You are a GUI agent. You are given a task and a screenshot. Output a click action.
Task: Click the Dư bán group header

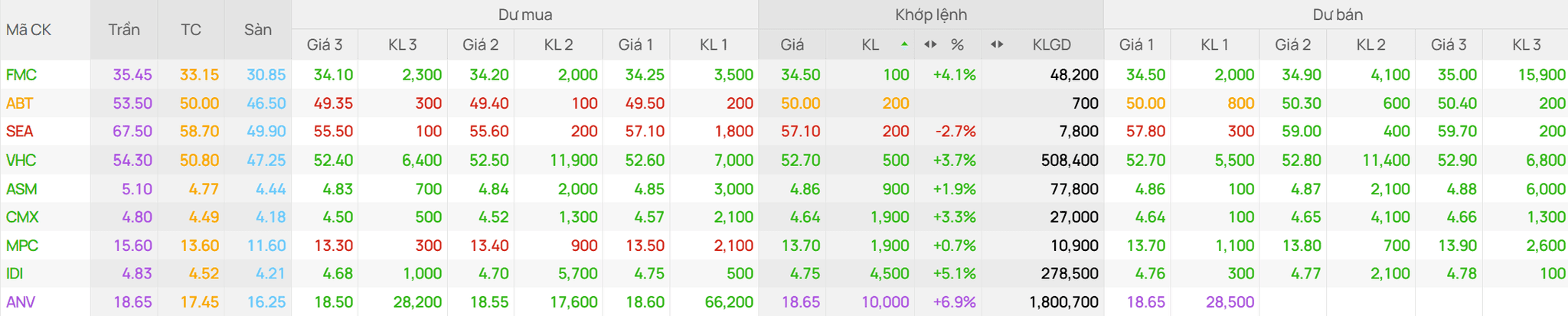click(x=1338, y=15)
